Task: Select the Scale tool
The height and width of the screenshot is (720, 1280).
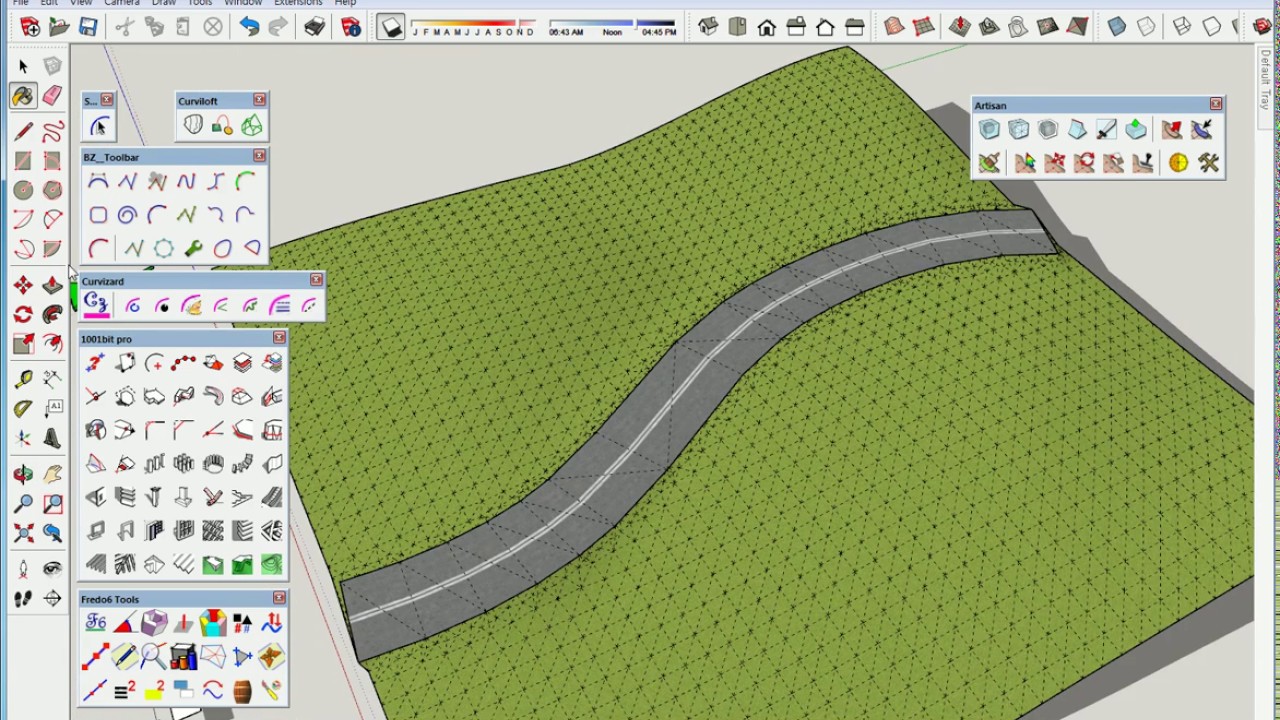Action: pos(23,344)
